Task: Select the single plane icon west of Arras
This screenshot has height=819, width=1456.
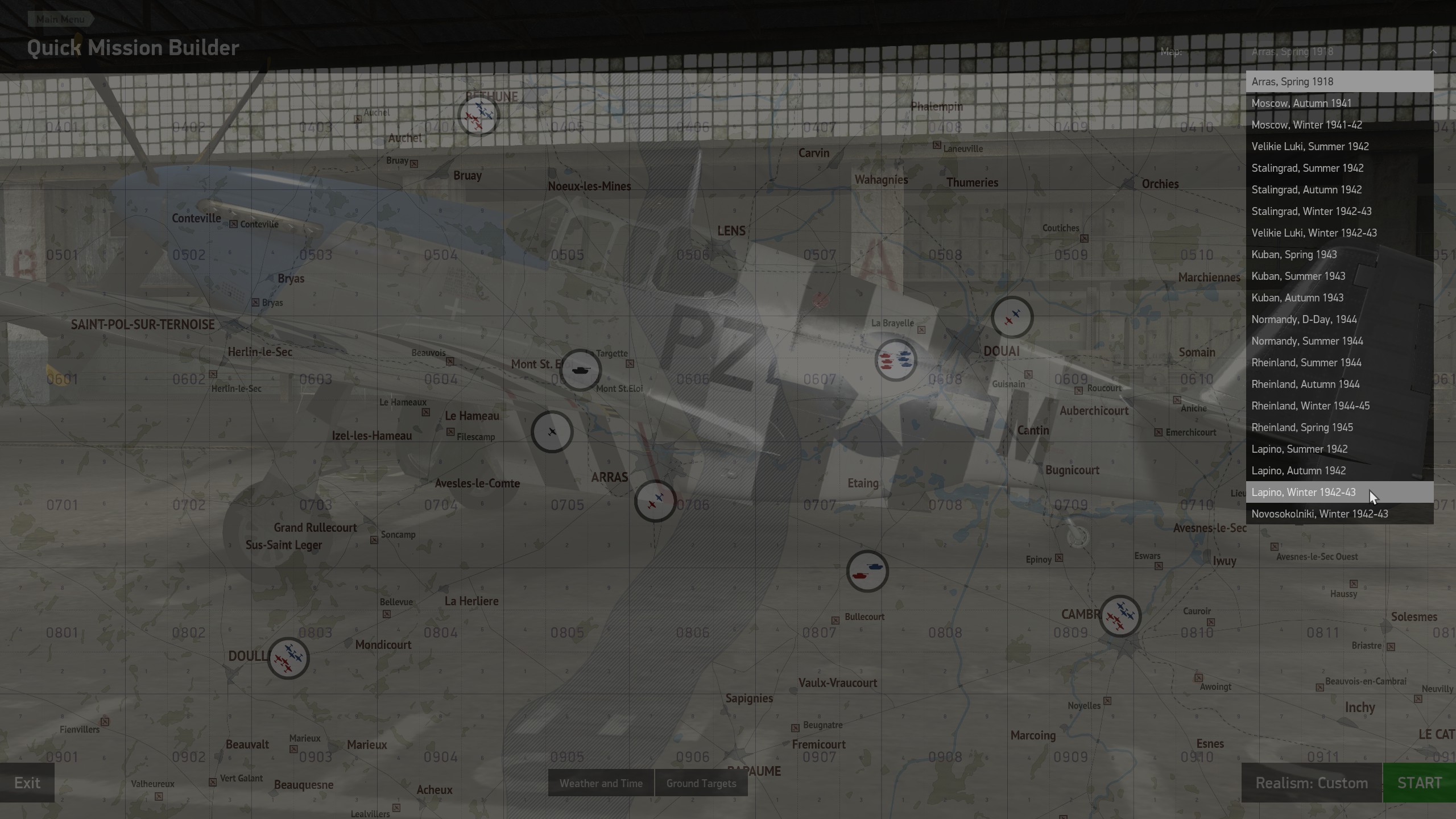Action: 552,432
